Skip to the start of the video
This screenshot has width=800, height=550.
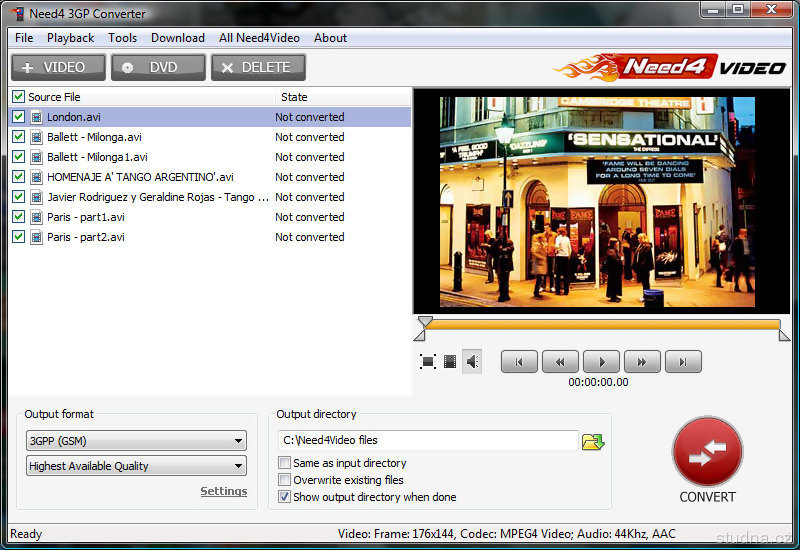[x=519, y=362]
